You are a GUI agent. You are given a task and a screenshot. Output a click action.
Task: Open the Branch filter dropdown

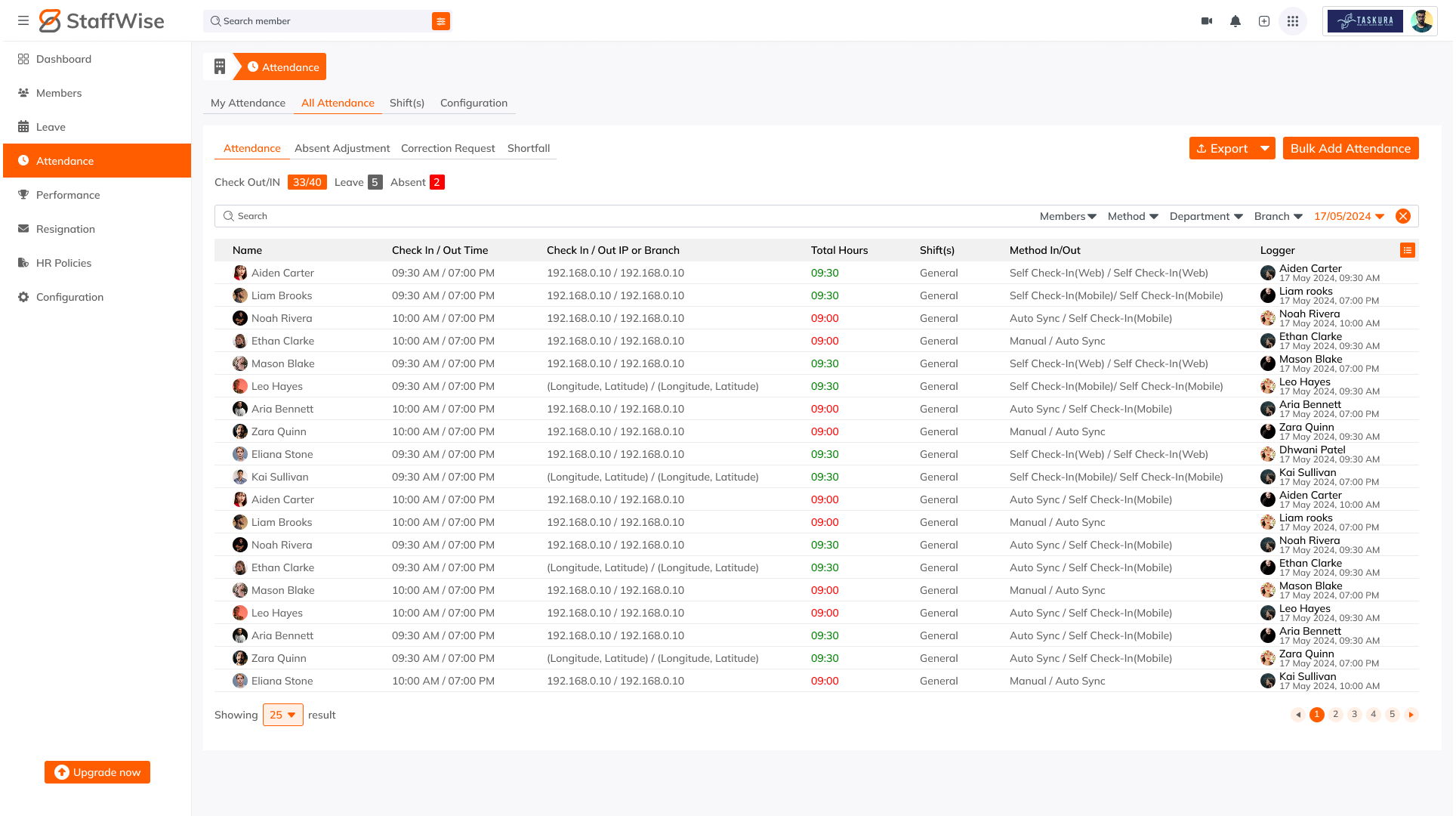tap(1278, 216)
